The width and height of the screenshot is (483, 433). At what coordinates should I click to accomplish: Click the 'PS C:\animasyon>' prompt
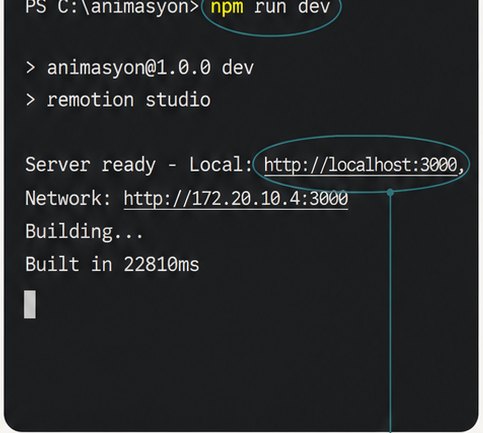click(112, 7)
